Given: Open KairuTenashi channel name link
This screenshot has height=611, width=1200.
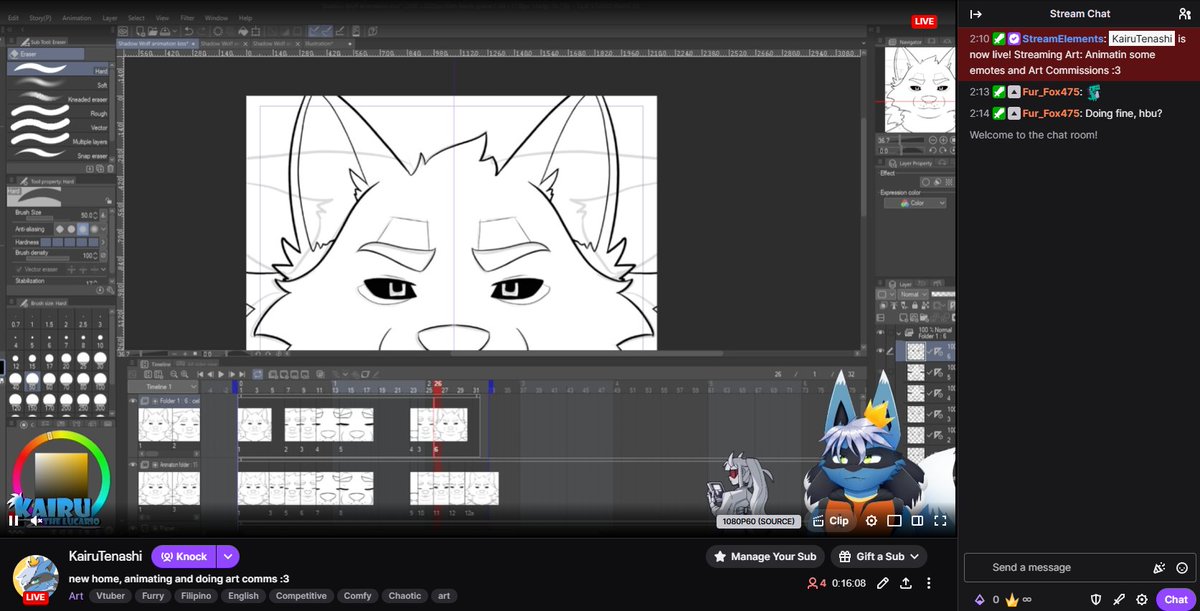Looking at the screenshot, I should [106, 556].
